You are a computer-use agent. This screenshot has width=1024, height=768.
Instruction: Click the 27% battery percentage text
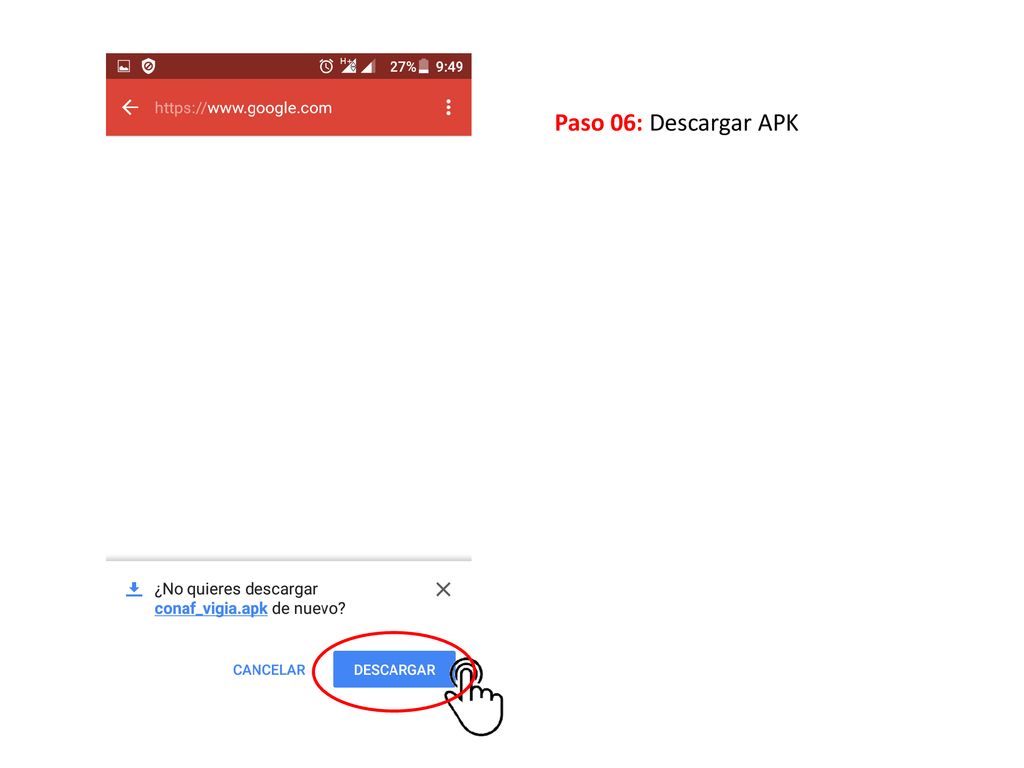[402, 67]
